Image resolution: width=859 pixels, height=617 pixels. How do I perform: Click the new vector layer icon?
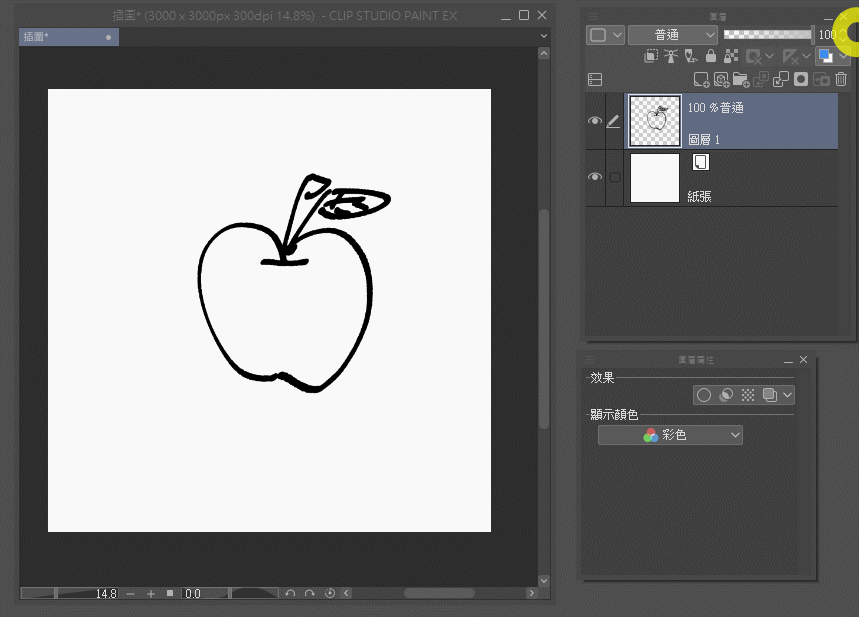[721, 80]
